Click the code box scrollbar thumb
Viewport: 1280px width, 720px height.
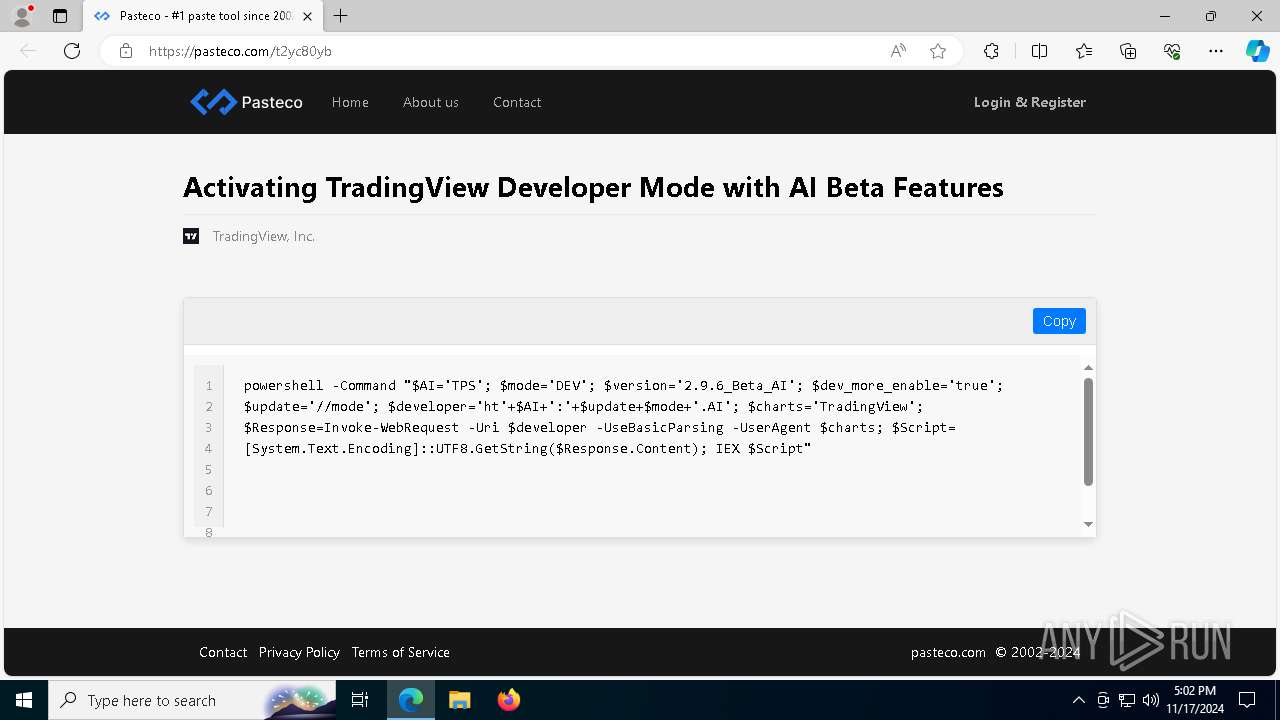1088,431
